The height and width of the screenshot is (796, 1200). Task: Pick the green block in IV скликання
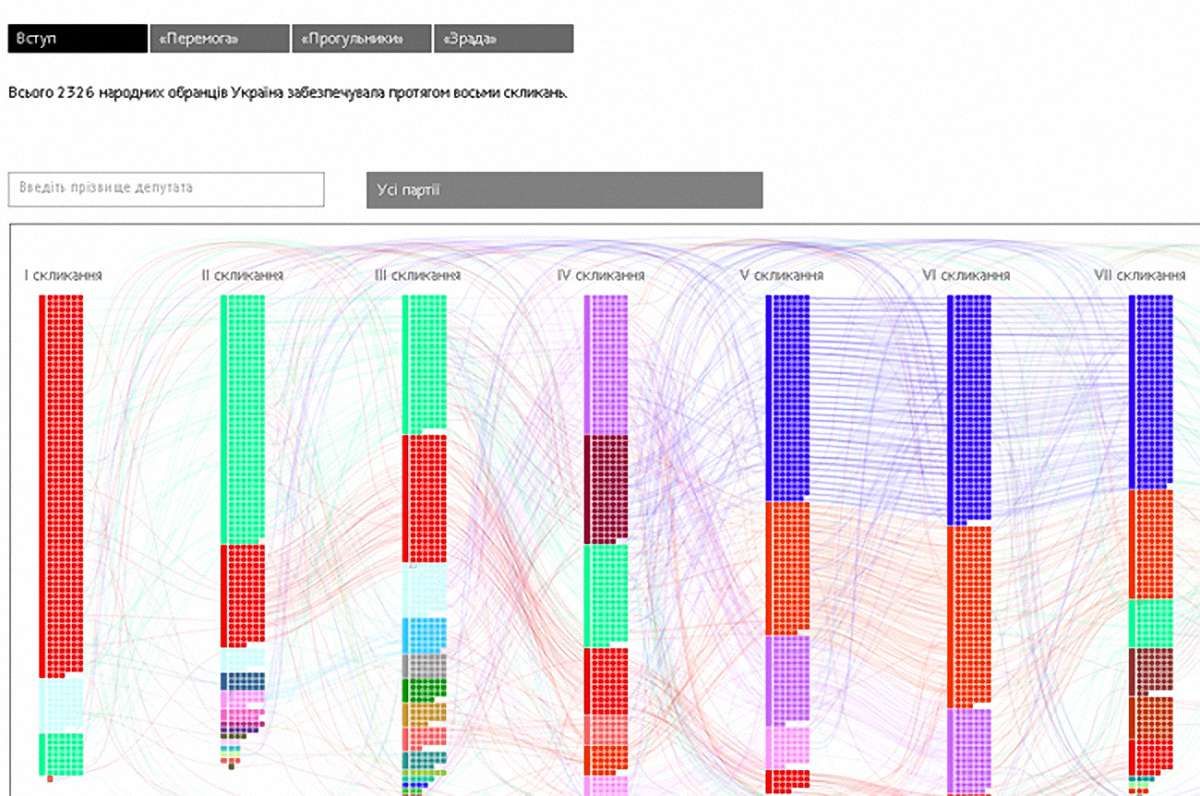click(x=606, y=595)
